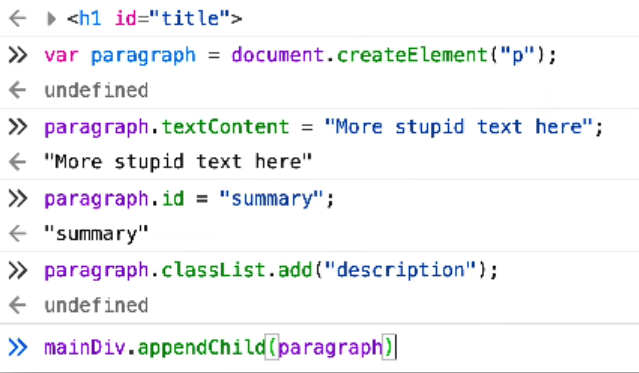639x373 pixels.
Task: Click the input chevron beside paragraph.classList.add
Action: coord(18,270)
